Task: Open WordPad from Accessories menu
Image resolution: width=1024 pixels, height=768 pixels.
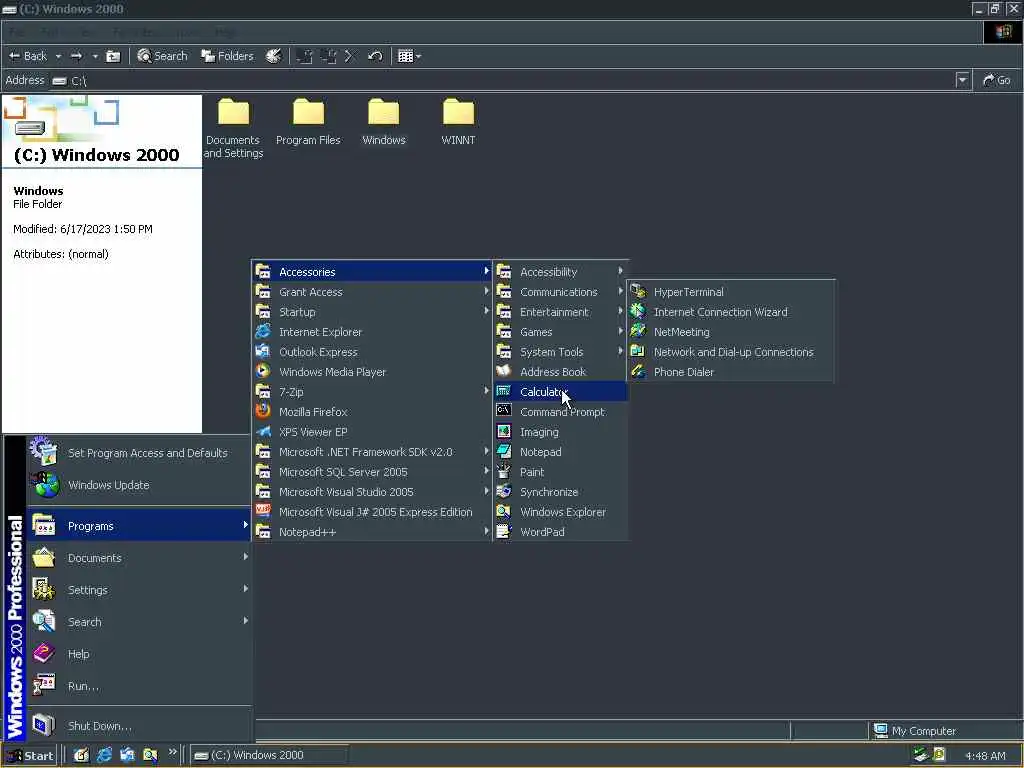Action: tap(560, 532)
